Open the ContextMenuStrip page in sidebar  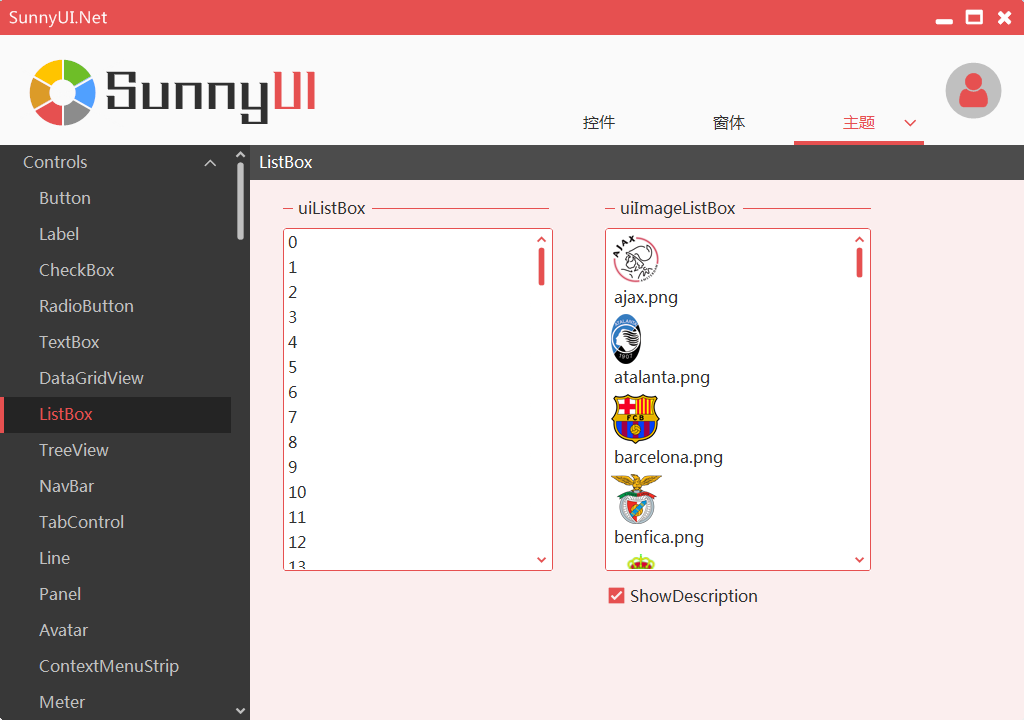click(x=116, y=666)
